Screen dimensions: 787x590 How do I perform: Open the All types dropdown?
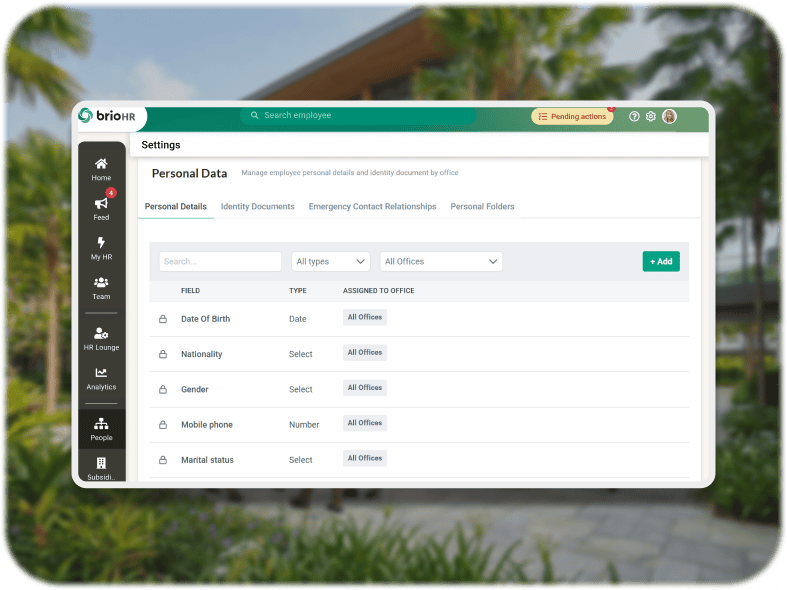tap(330, 261)
